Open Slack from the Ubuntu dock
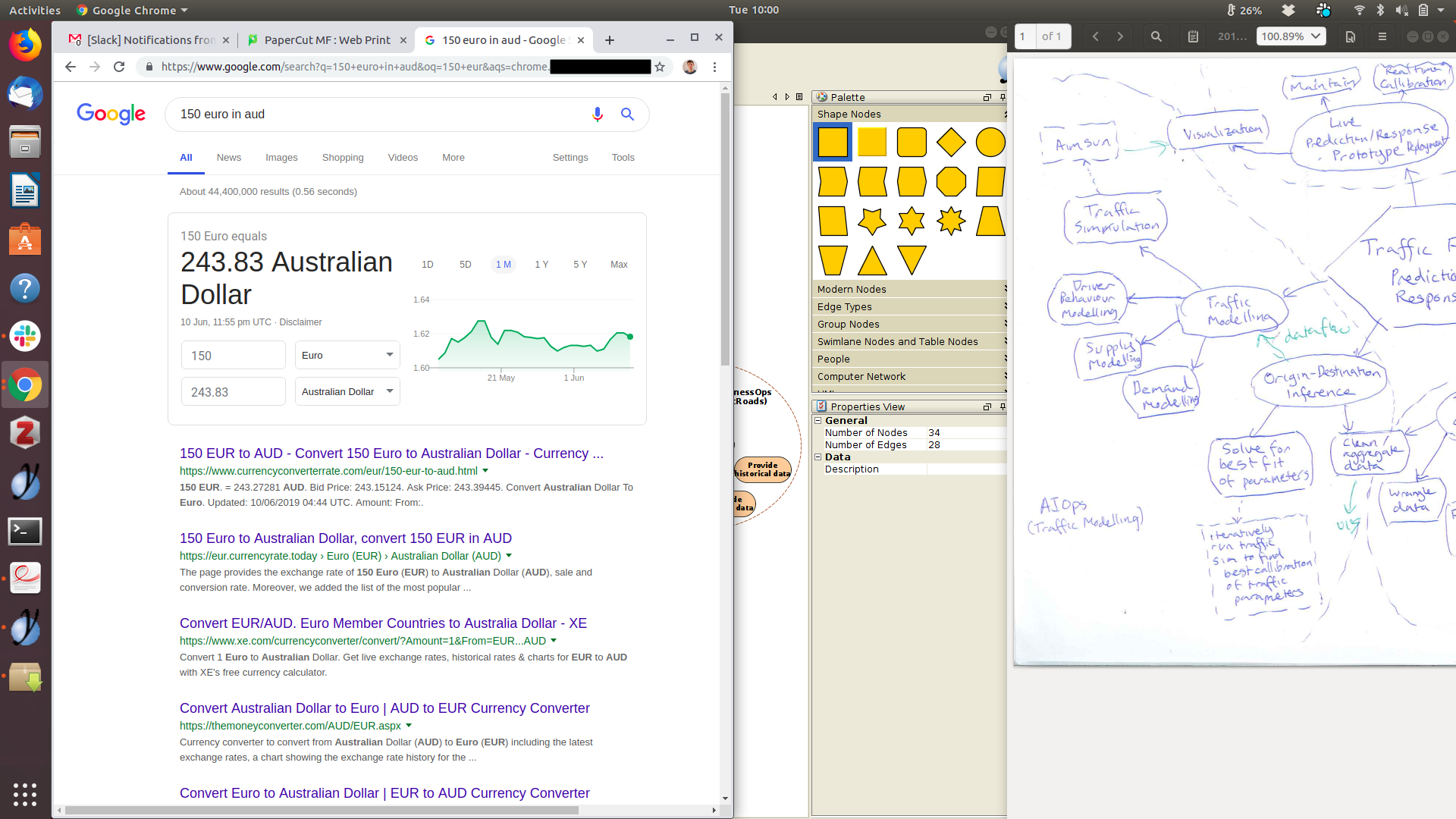The image size is (1456, 819). pos(25,336)
